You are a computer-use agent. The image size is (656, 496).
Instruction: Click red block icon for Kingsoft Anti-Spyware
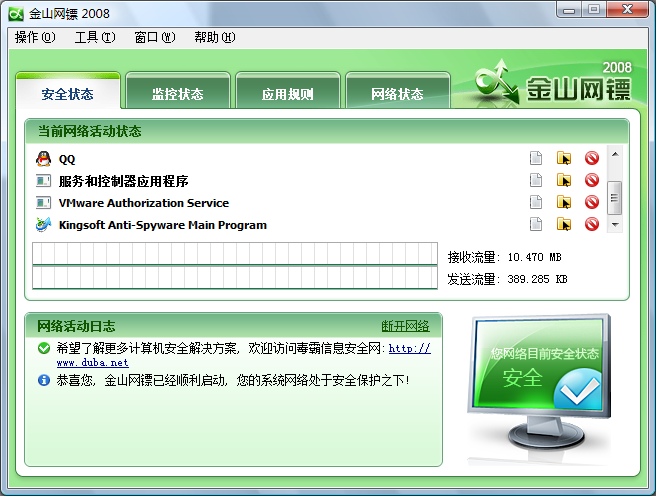tap(591, 225)
